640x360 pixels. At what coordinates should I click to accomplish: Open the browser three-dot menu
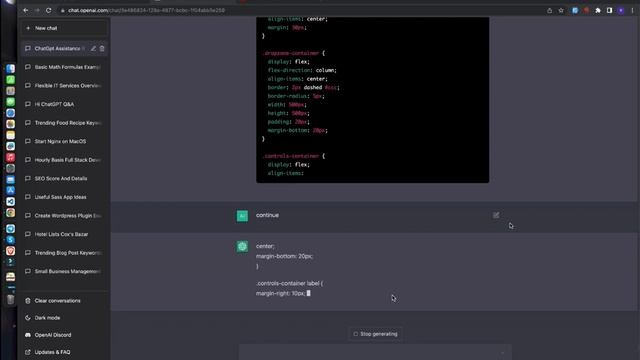click(632, 11)
